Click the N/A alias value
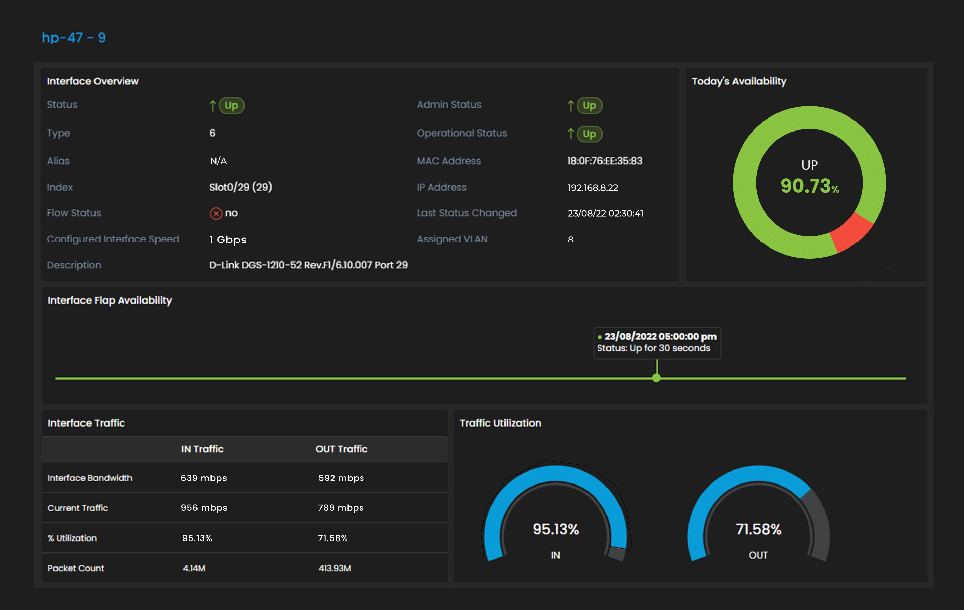The image size is (964, 610). (x=218, y=161)
